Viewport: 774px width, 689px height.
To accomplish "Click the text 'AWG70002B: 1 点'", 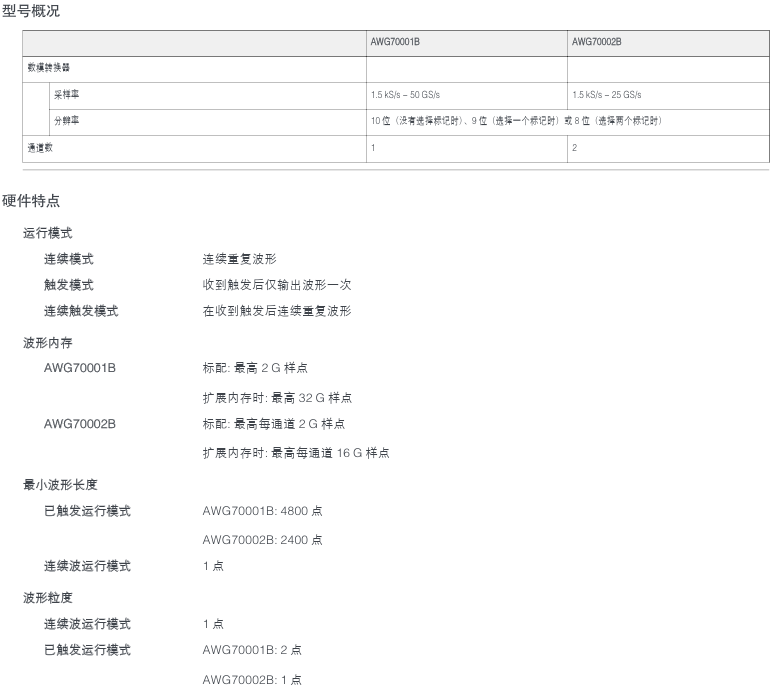I will 252,680.
